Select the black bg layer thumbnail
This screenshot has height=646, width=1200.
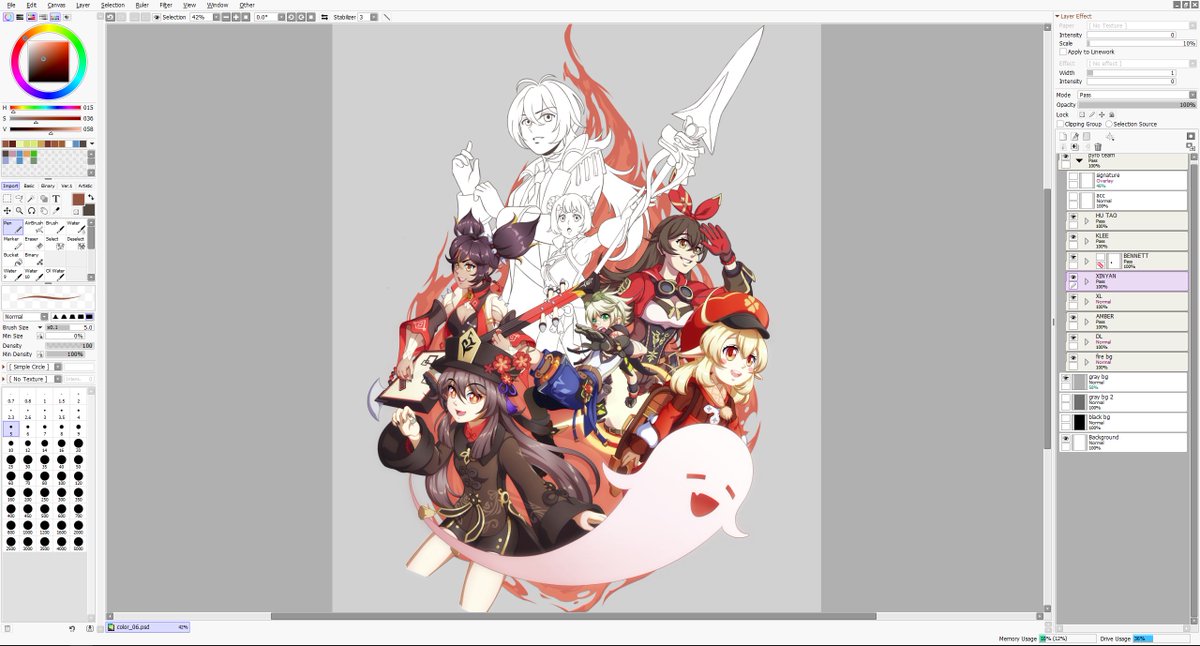coord(1079,422)
